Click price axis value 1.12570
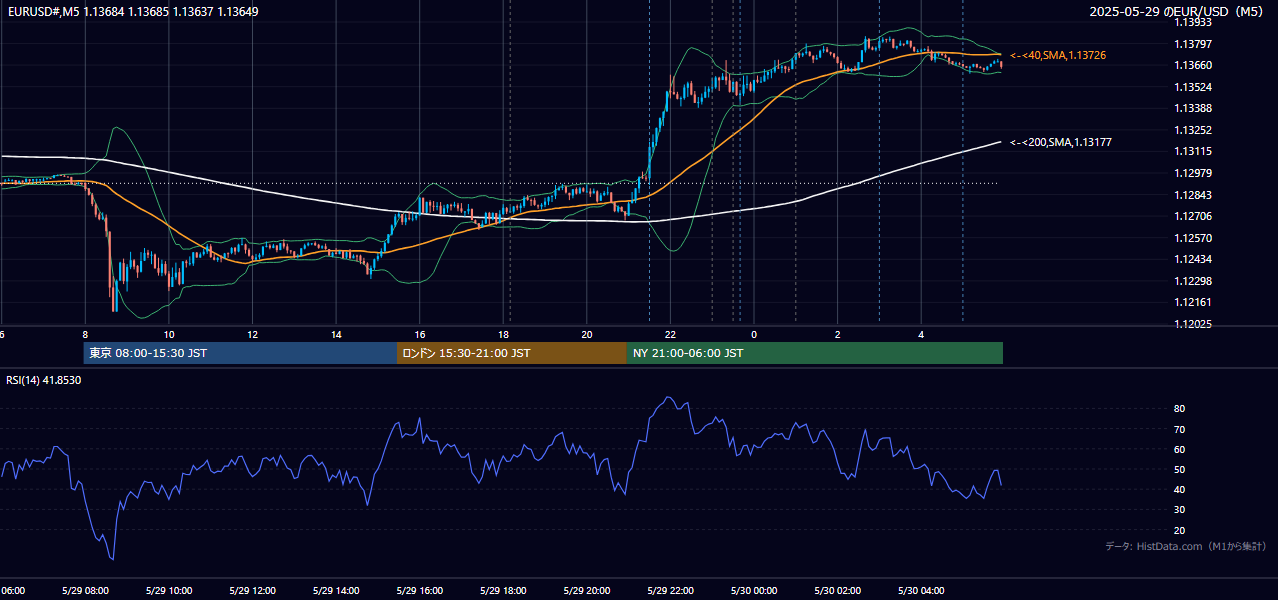Screen dimensions: 1278x600 pos(1192,238)
